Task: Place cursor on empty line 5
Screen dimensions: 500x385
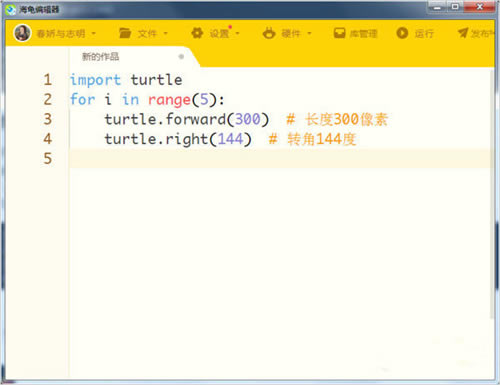Action: coord(280,158)
